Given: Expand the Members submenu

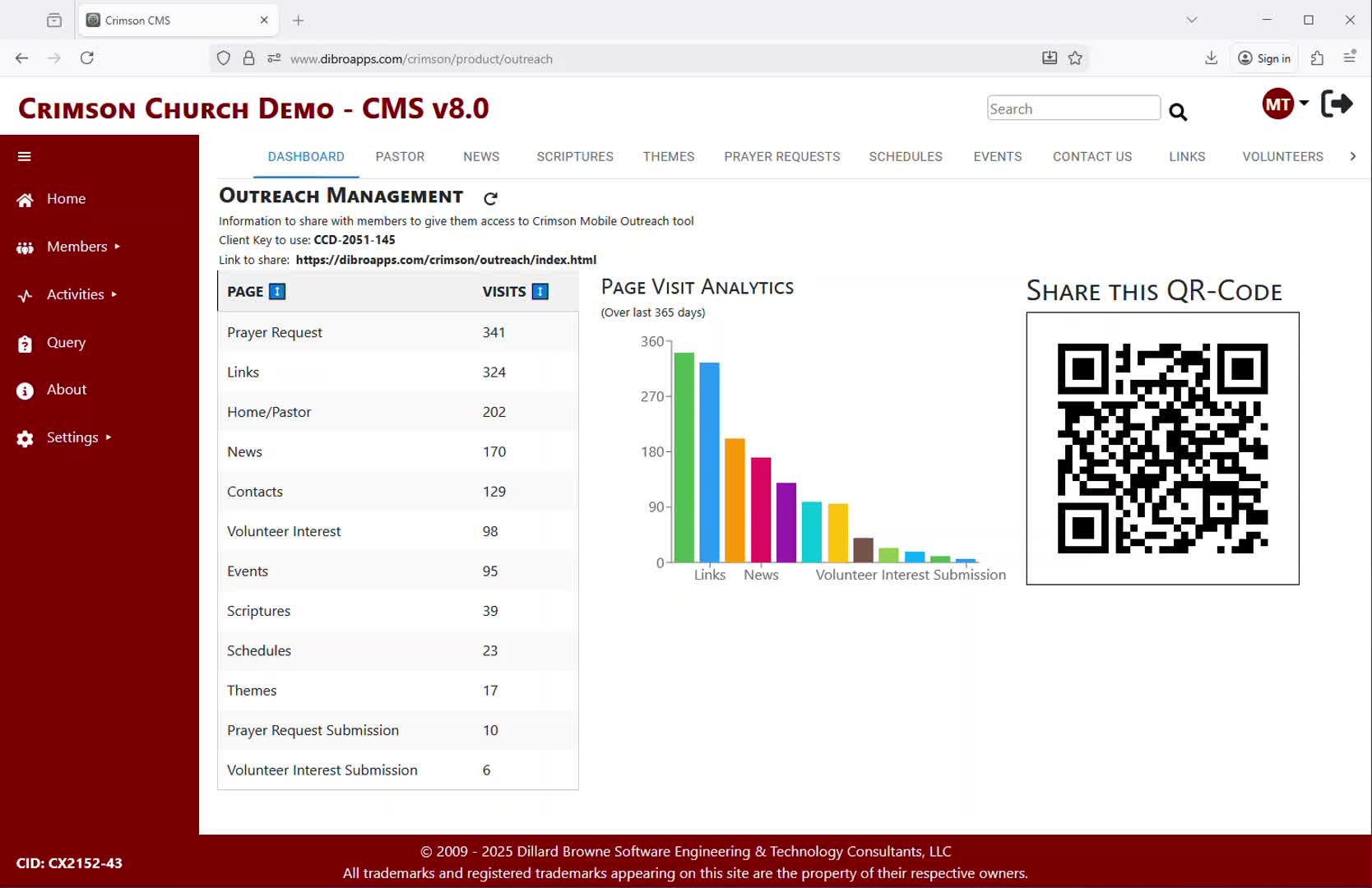Looking at the screenshot, I should [x=76, y=247].
